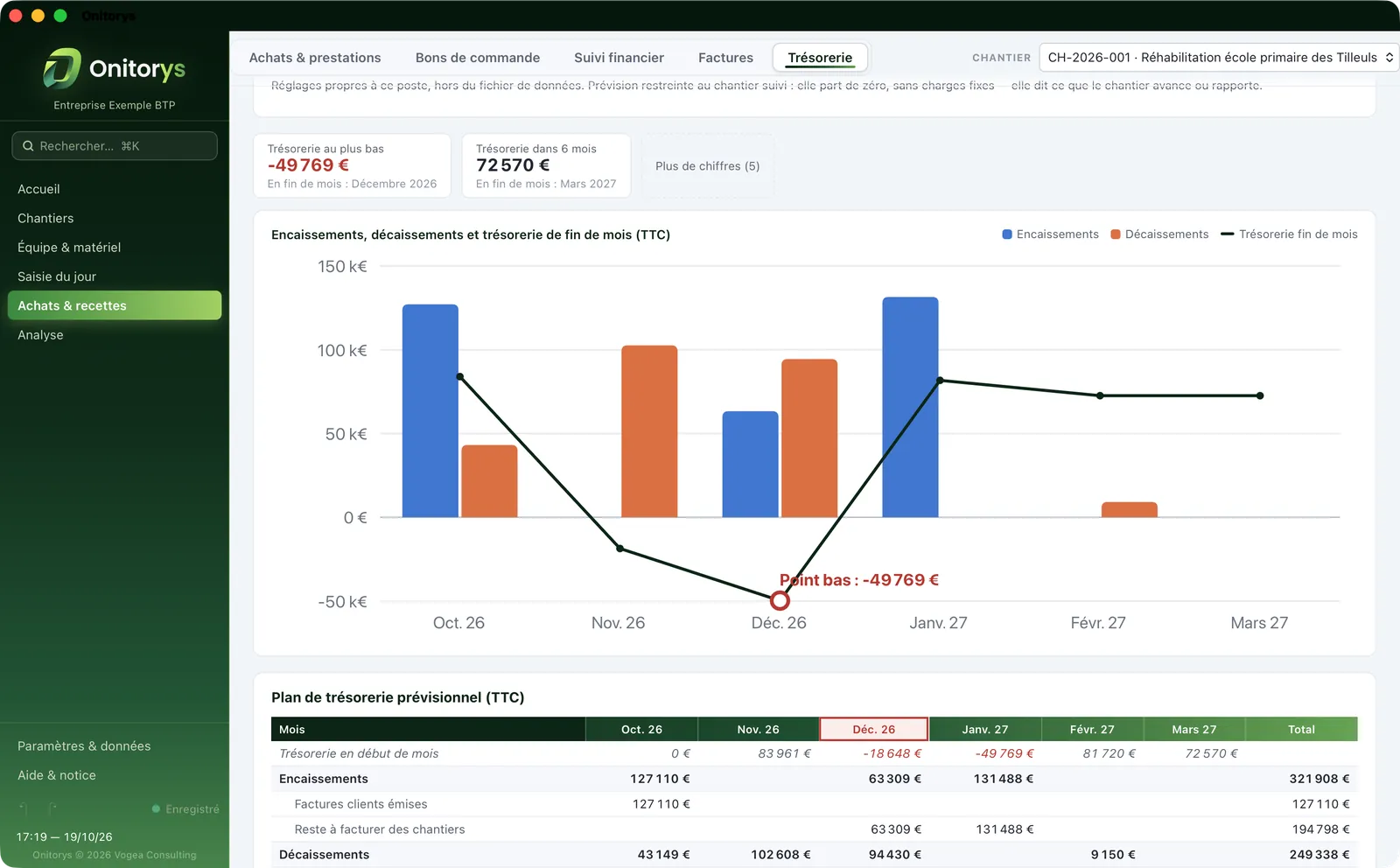This screenshot has height=868, width=1400.
Task: Open the Factures tab
Action: [x=725, y=58]
